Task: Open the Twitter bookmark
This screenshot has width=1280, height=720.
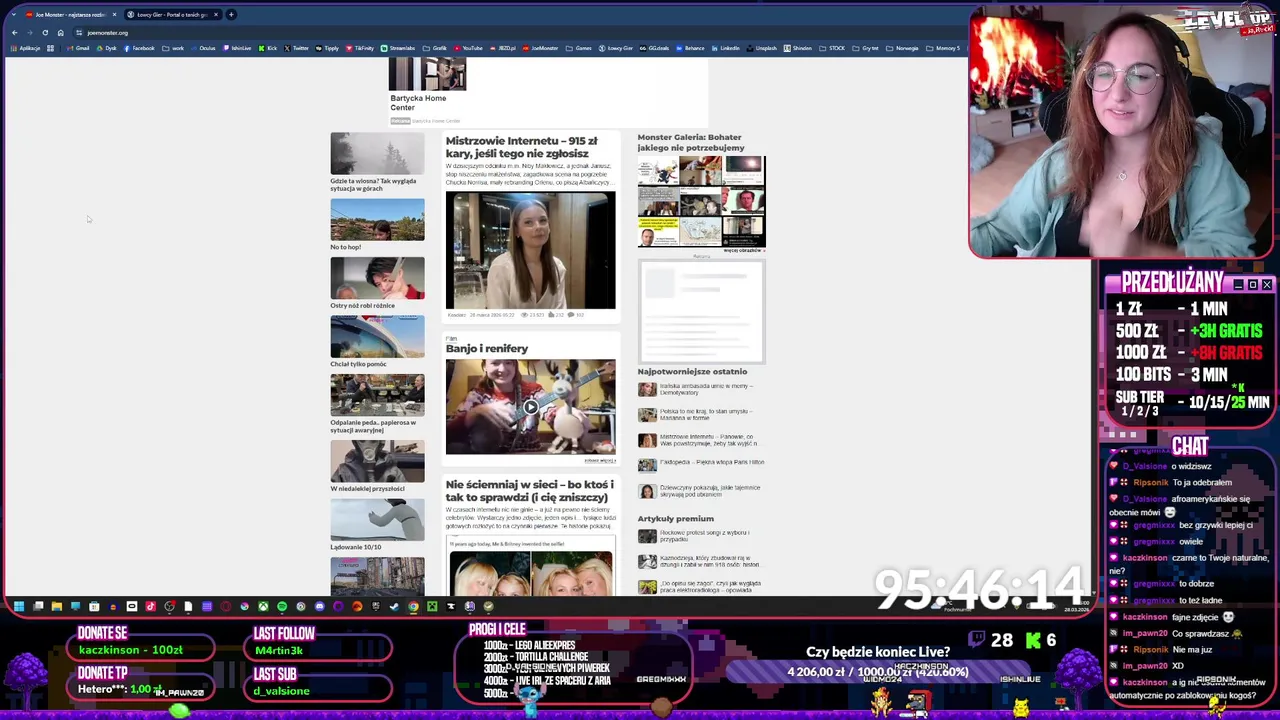Action: [296, 48]
